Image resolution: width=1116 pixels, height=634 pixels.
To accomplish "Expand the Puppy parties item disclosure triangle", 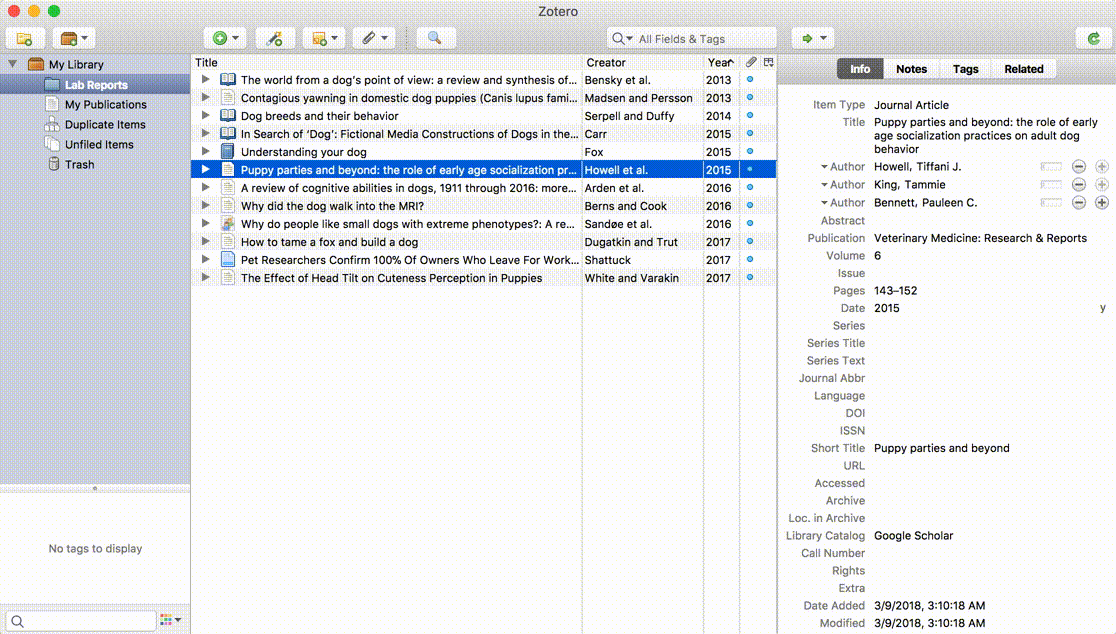I will [x=205, y=169].
